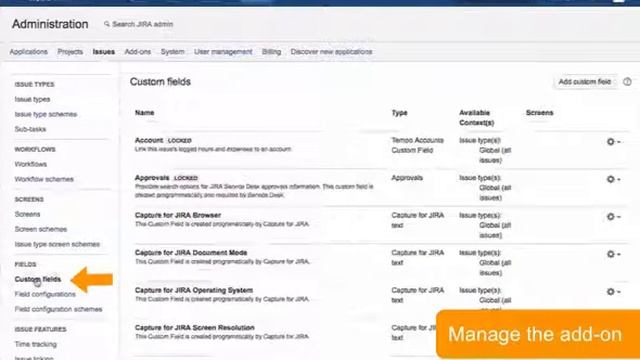
Task: Open Time tracking sidebar link
Action: (36, 344)
